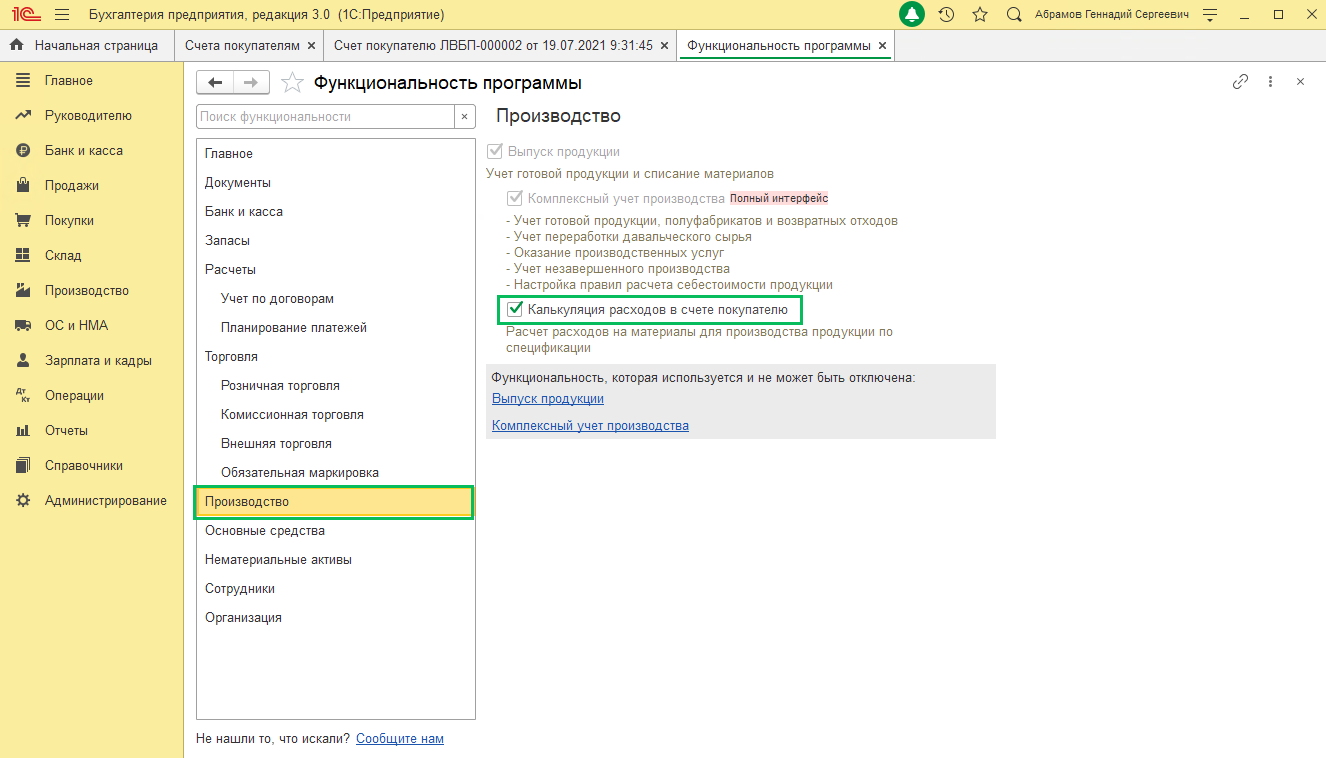Click user name Абрамов Геннадий Сергеевич
This screenshot has width=1326, height=758.
[1112, 15]
